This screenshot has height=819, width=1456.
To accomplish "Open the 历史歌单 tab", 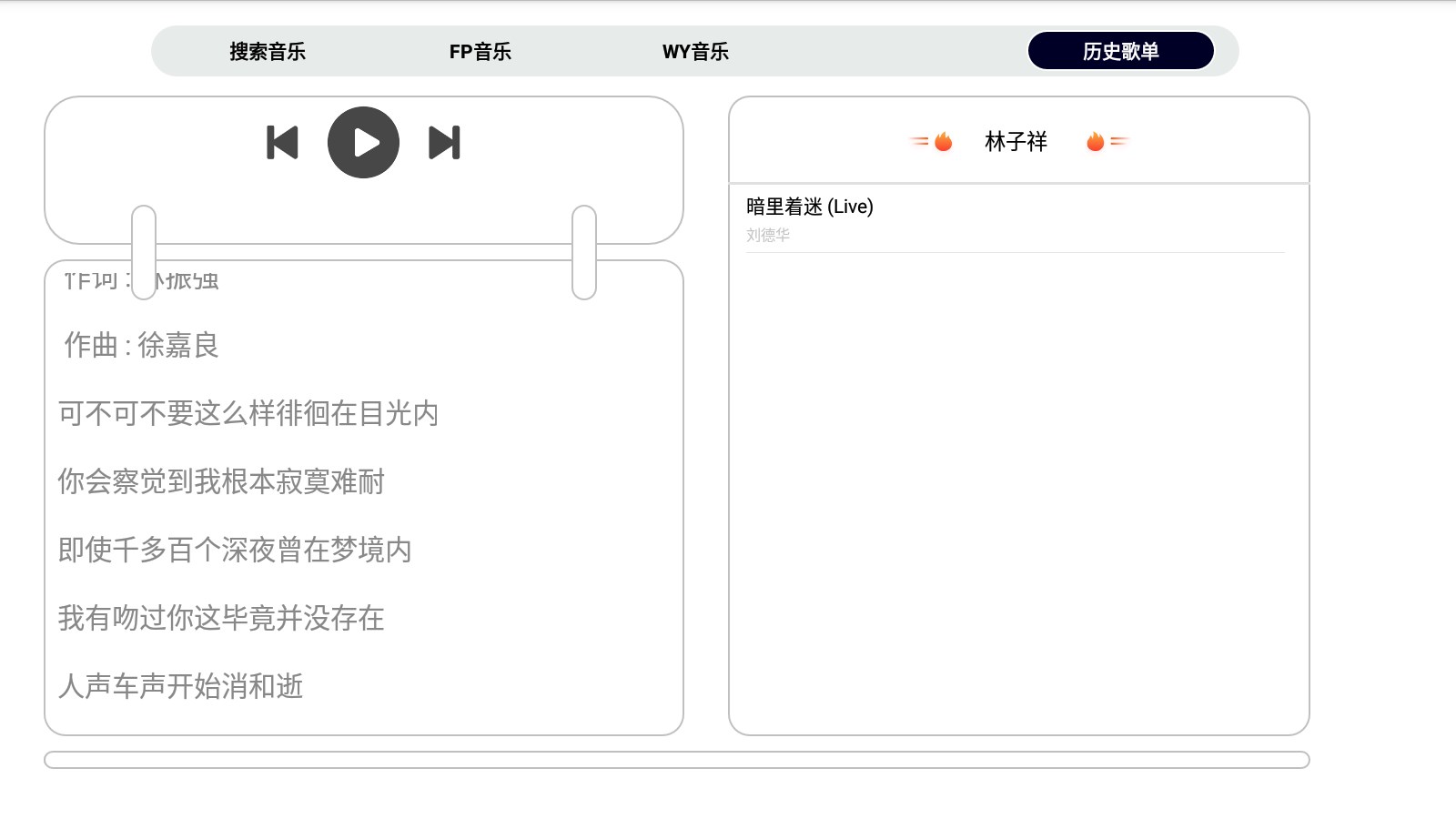I will click(x=1120, y=51).
